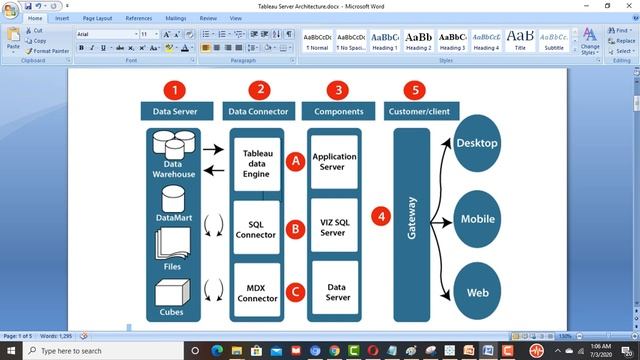Toggle show paragraph marks

(x=289, y=34)
